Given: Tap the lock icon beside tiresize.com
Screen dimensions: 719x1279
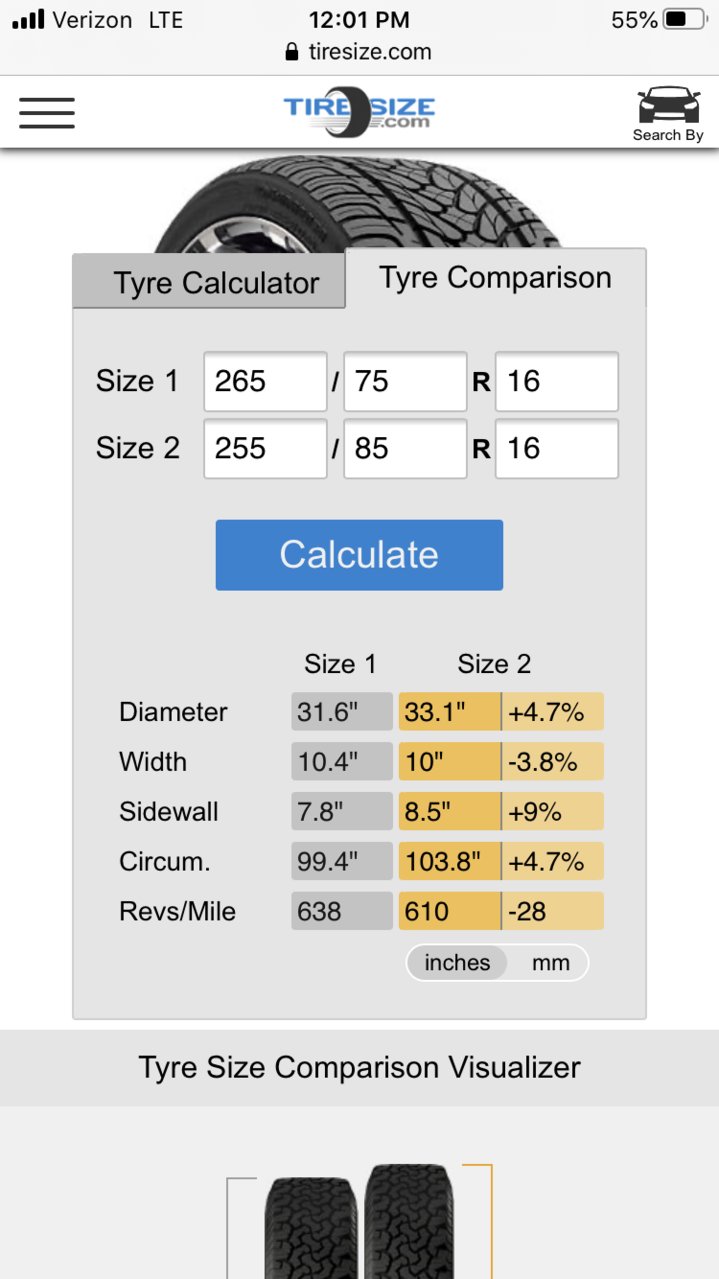Looking at the screenshot, I should 292,52.
